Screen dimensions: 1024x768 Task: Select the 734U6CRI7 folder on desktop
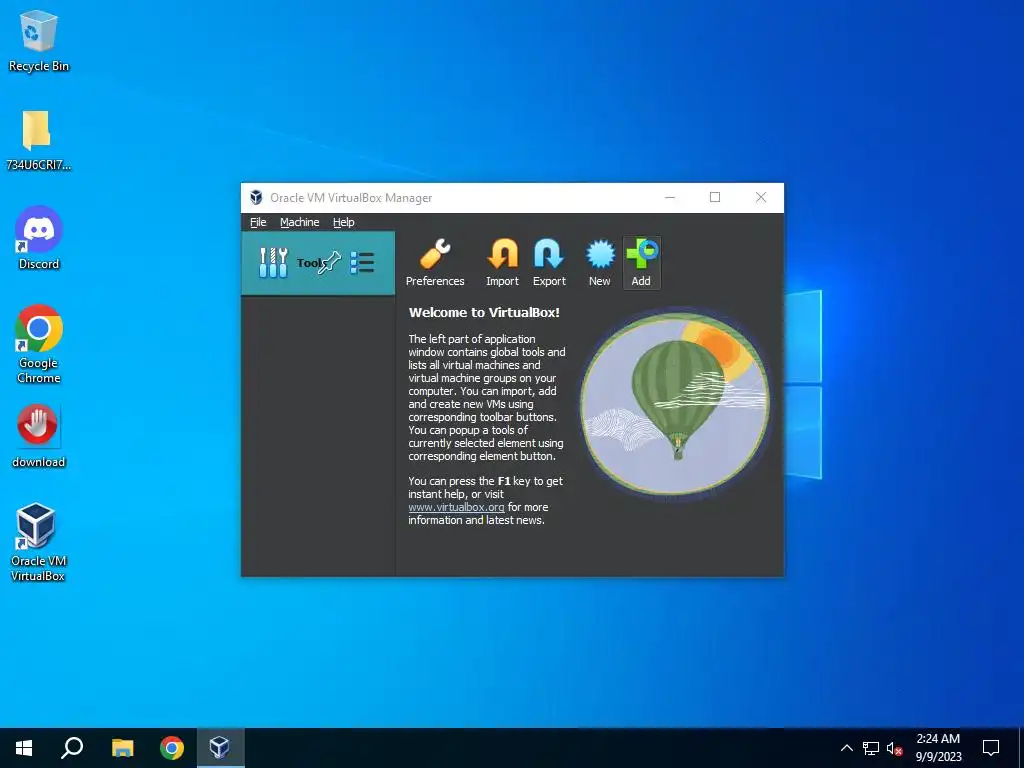pyautogui.click(x=39, y=140)
